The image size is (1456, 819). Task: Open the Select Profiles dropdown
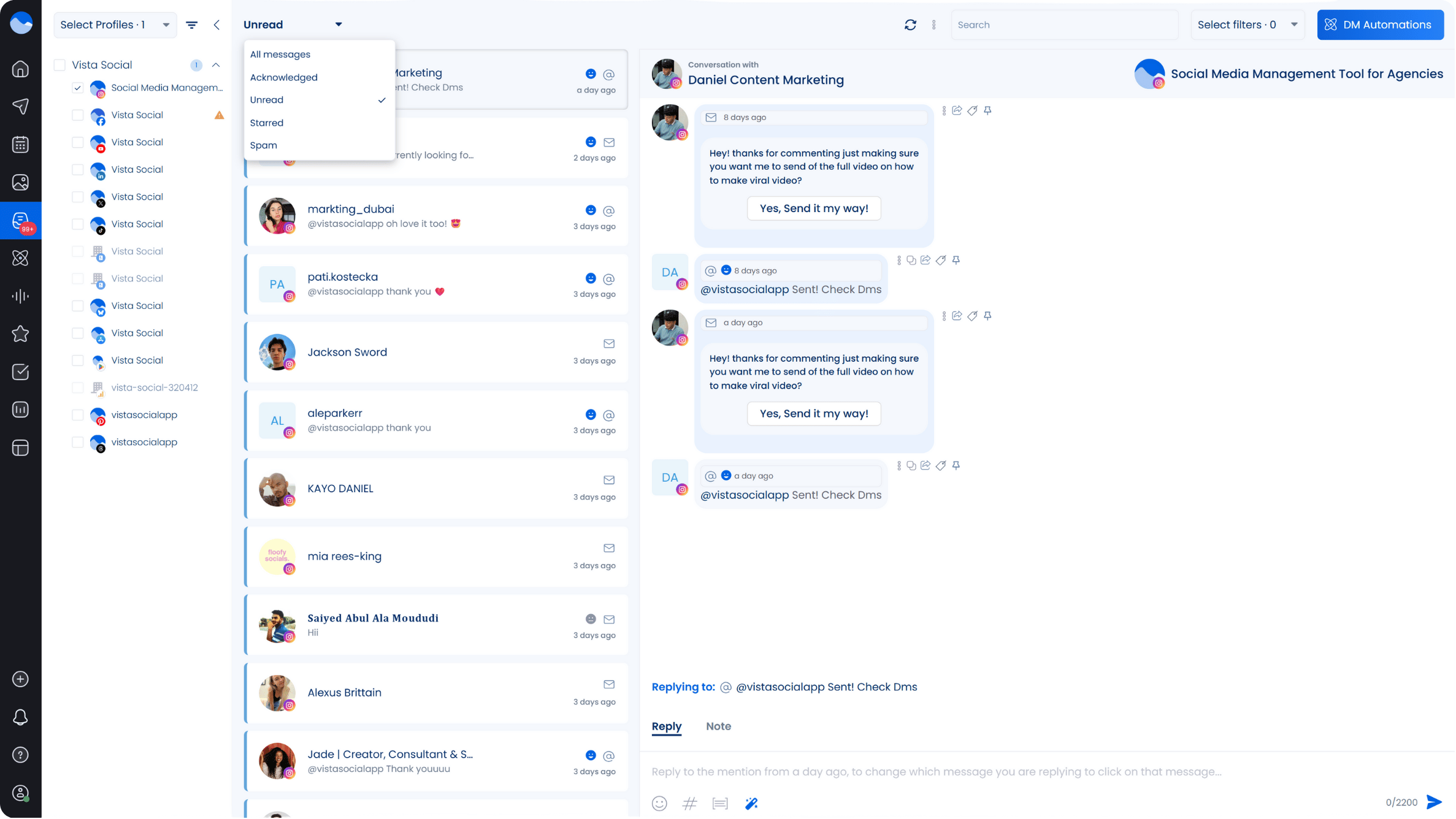coord(115,25)
